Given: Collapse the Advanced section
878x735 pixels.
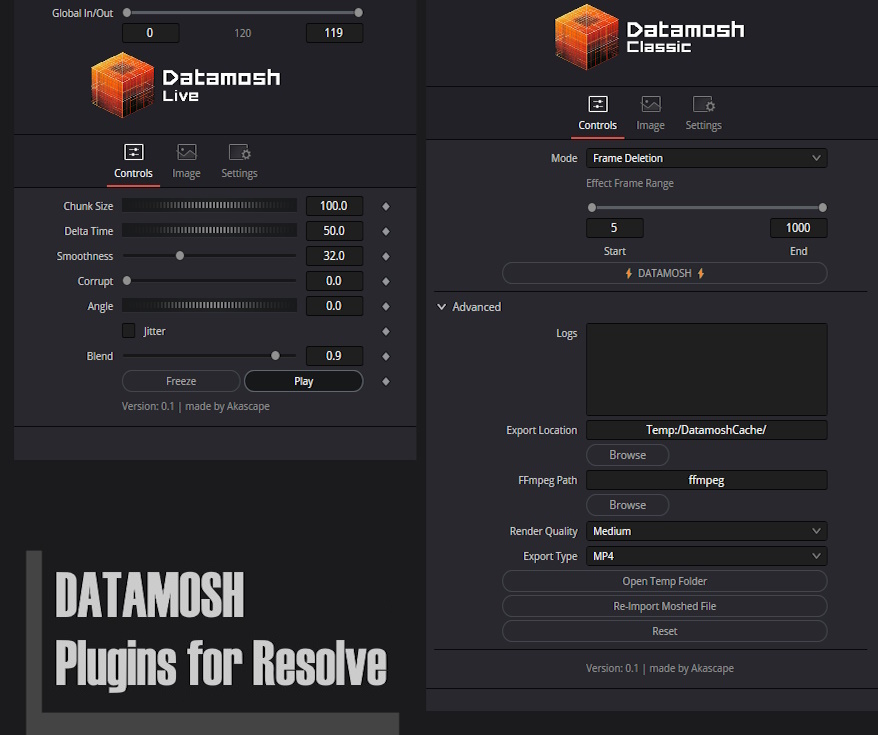Looking at the screenshot, I should tap(442, 307).
